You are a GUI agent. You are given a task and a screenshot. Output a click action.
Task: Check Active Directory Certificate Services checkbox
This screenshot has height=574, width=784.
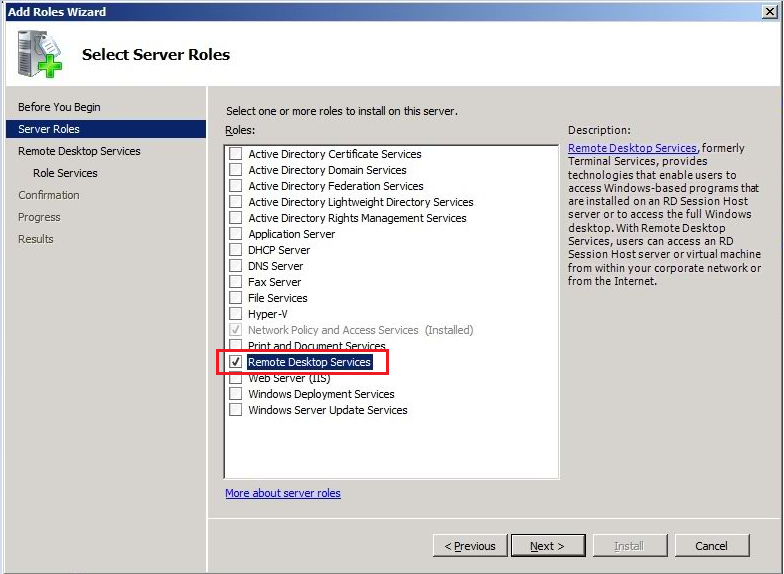click(236, 154)
